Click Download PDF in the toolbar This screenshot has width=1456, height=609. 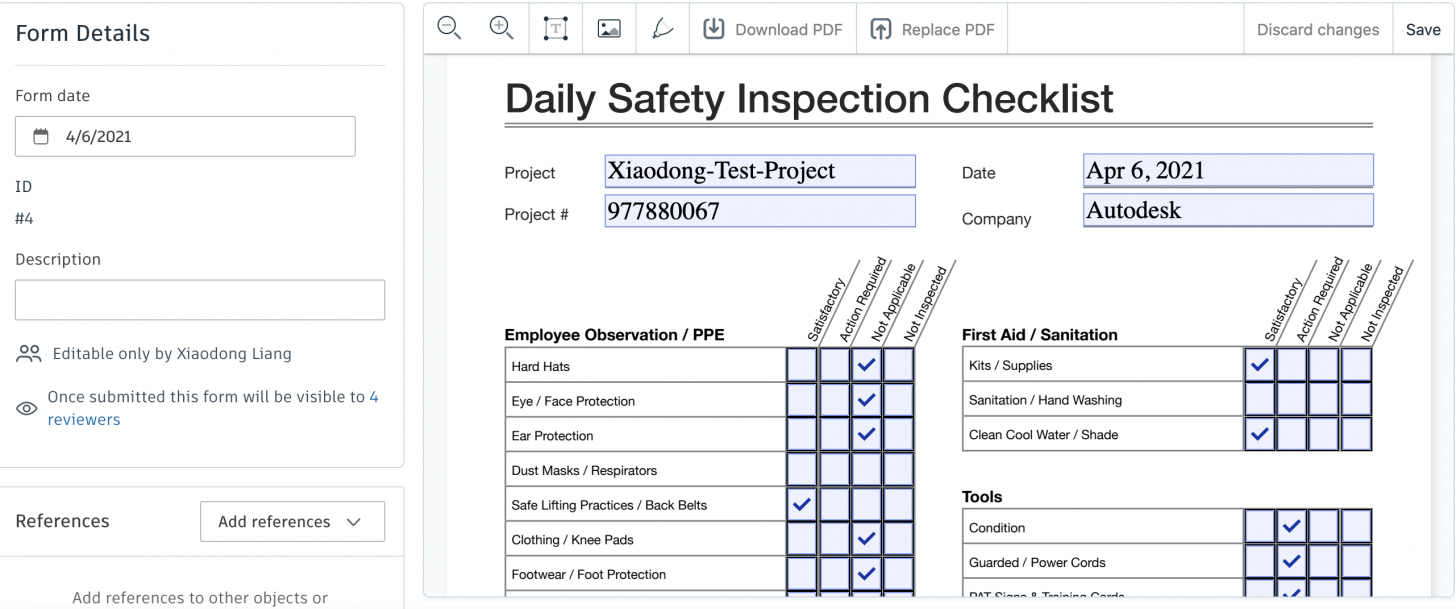click(x=773, y=29)
